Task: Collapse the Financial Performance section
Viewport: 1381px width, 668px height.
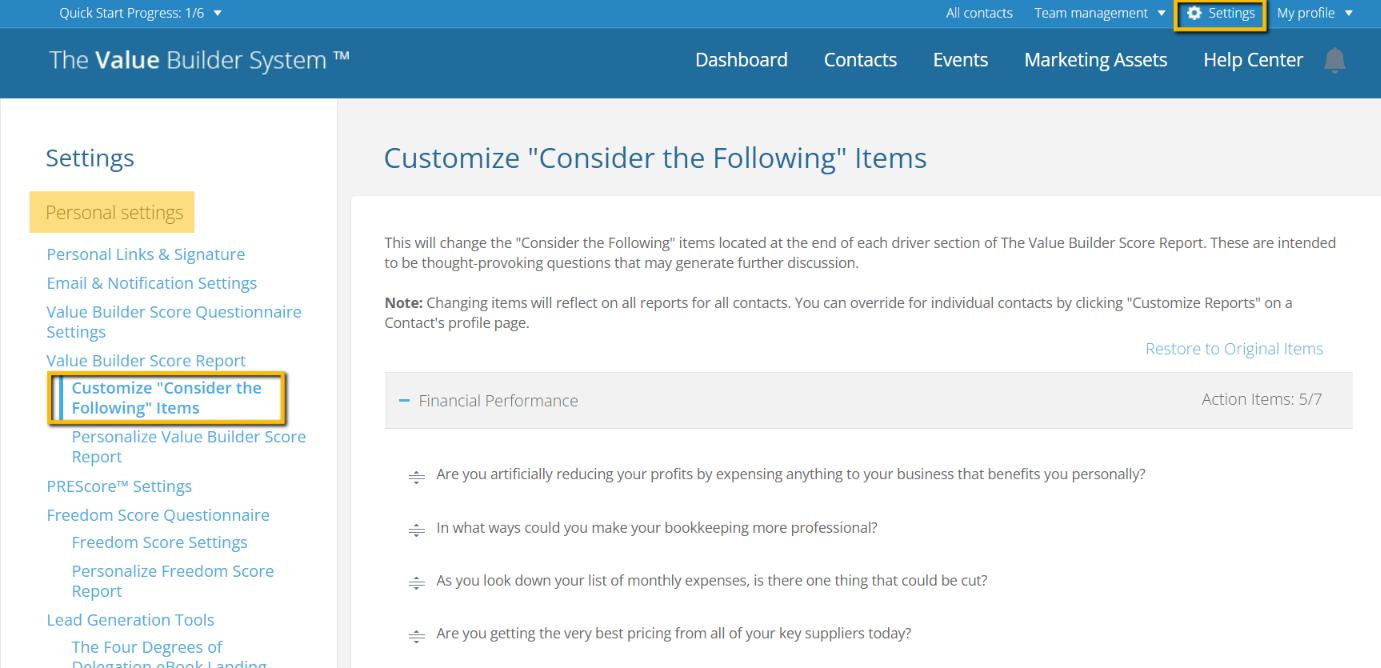Action: point(404,399)
